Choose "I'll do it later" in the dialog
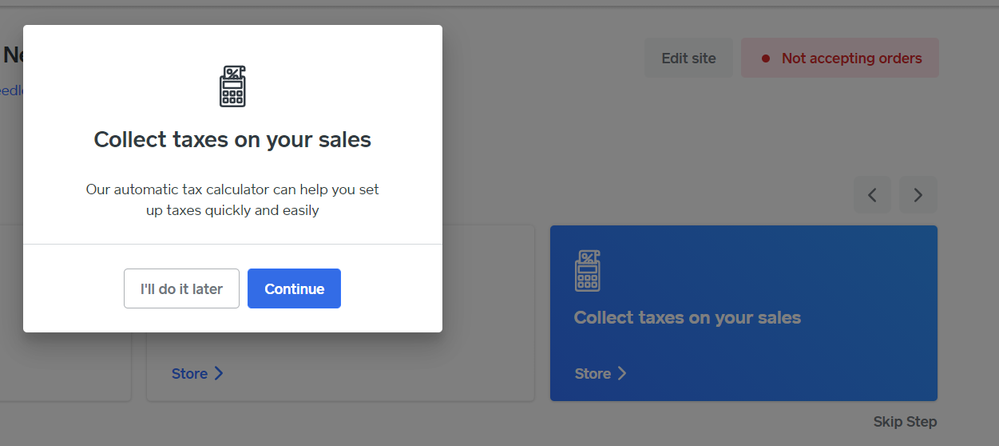Image resolution: width=999 pixels, height=446 pixels. coord(181,289)
